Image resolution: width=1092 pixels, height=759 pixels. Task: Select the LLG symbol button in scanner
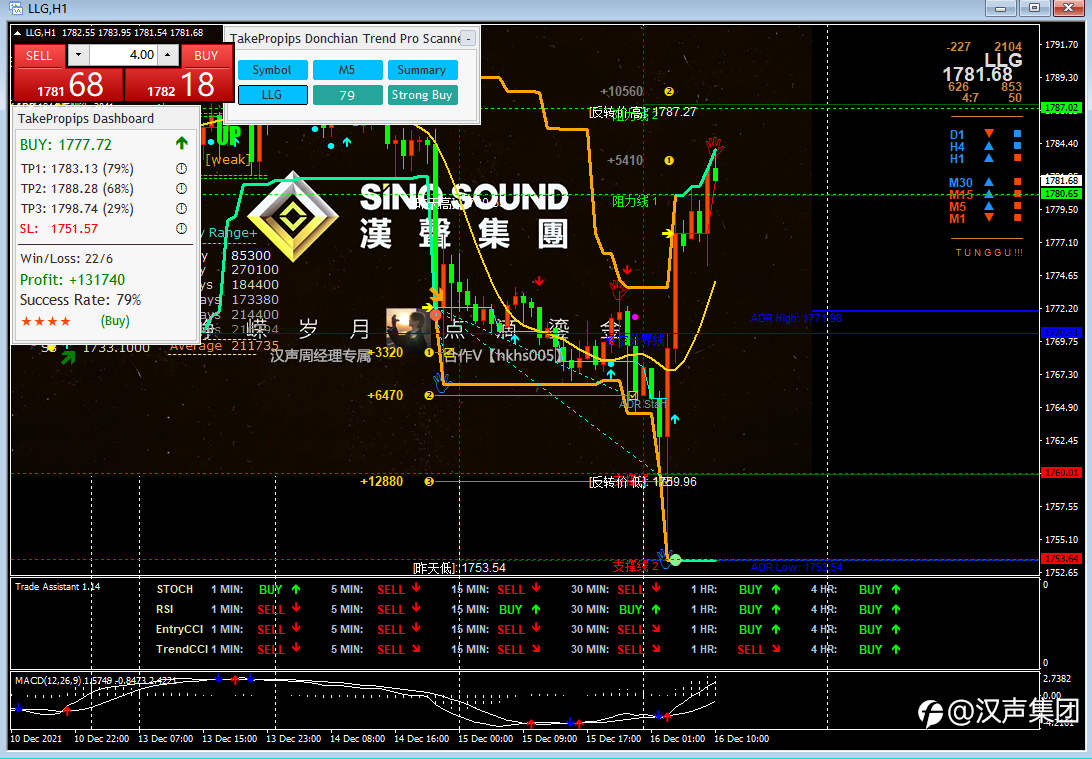(272, 95)
